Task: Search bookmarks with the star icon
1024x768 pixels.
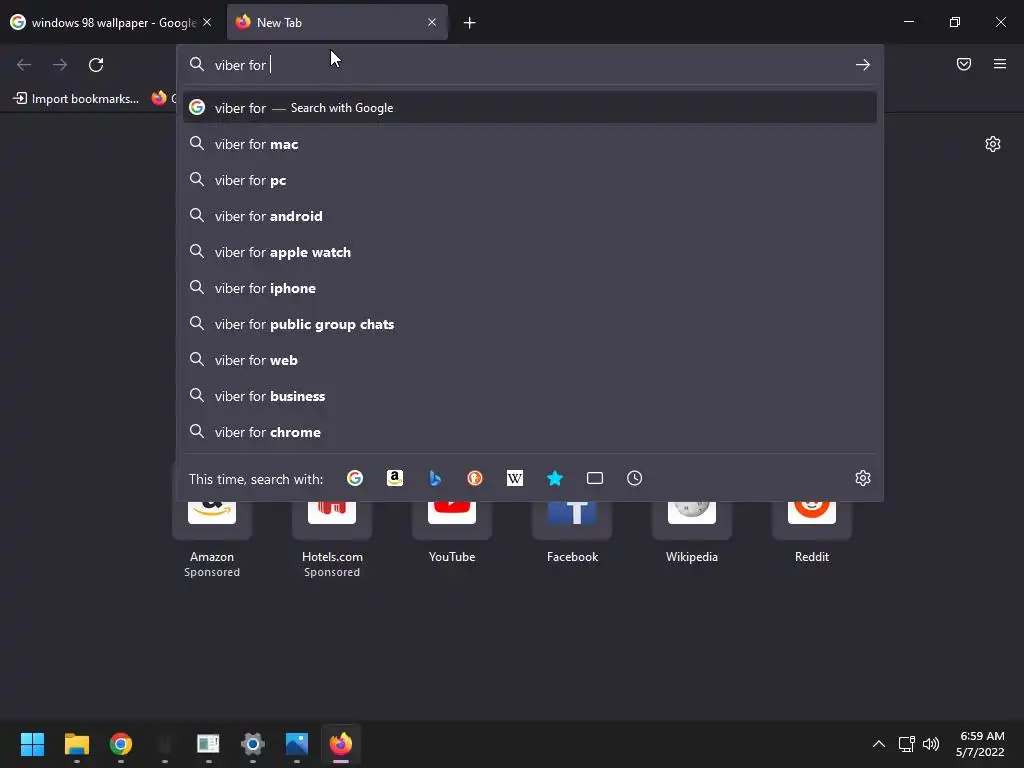Action: 554,478
